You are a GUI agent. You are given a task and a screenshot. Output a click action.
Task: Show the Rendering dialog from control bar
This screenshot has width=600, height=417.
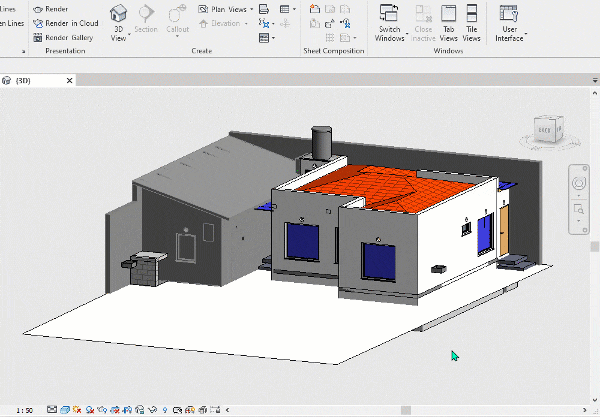[x=102, y=410]
